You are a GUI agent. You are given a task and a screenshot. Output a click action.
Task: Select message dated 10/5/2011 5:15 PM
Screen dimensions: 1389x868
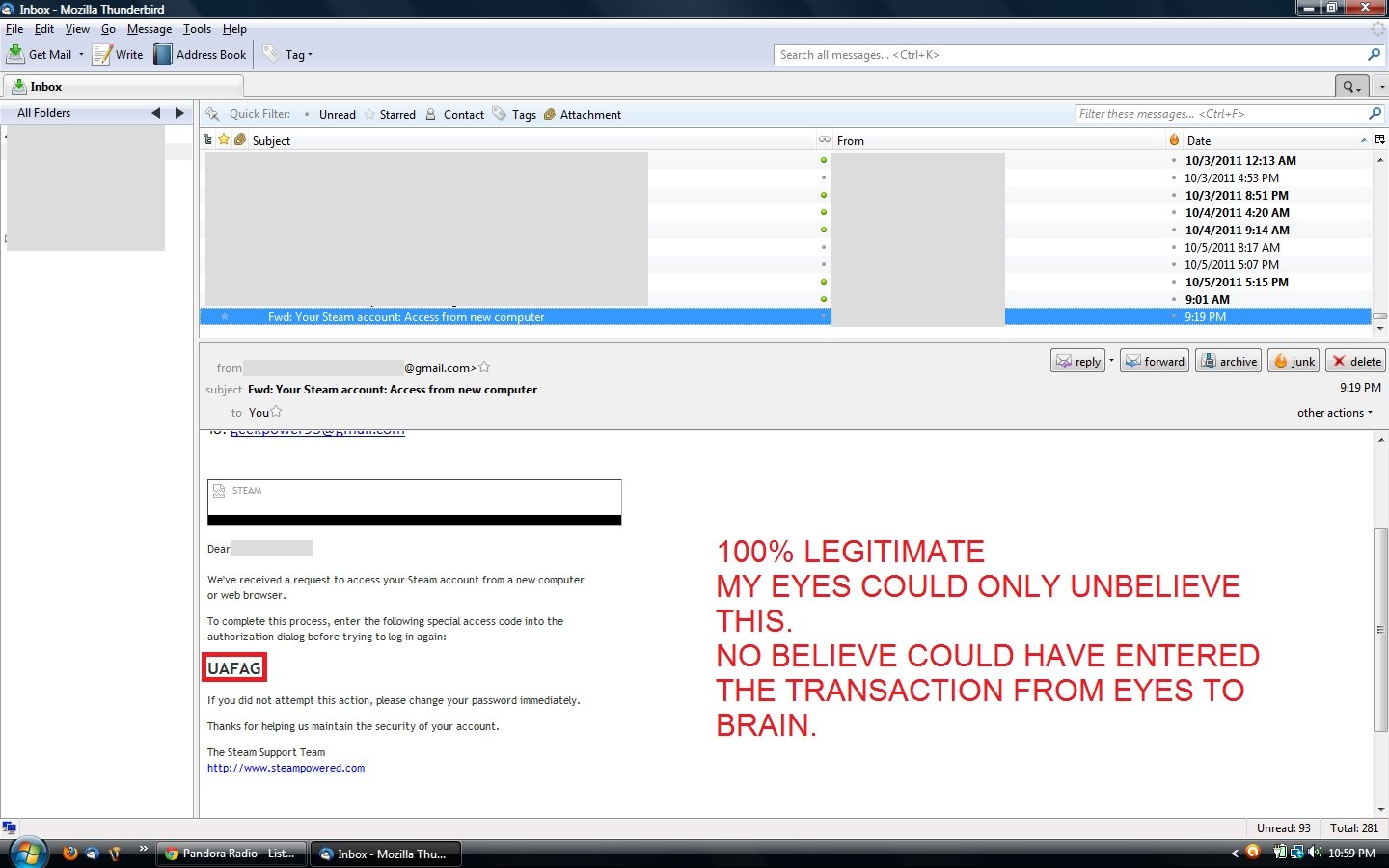click(x=785, y=283)
